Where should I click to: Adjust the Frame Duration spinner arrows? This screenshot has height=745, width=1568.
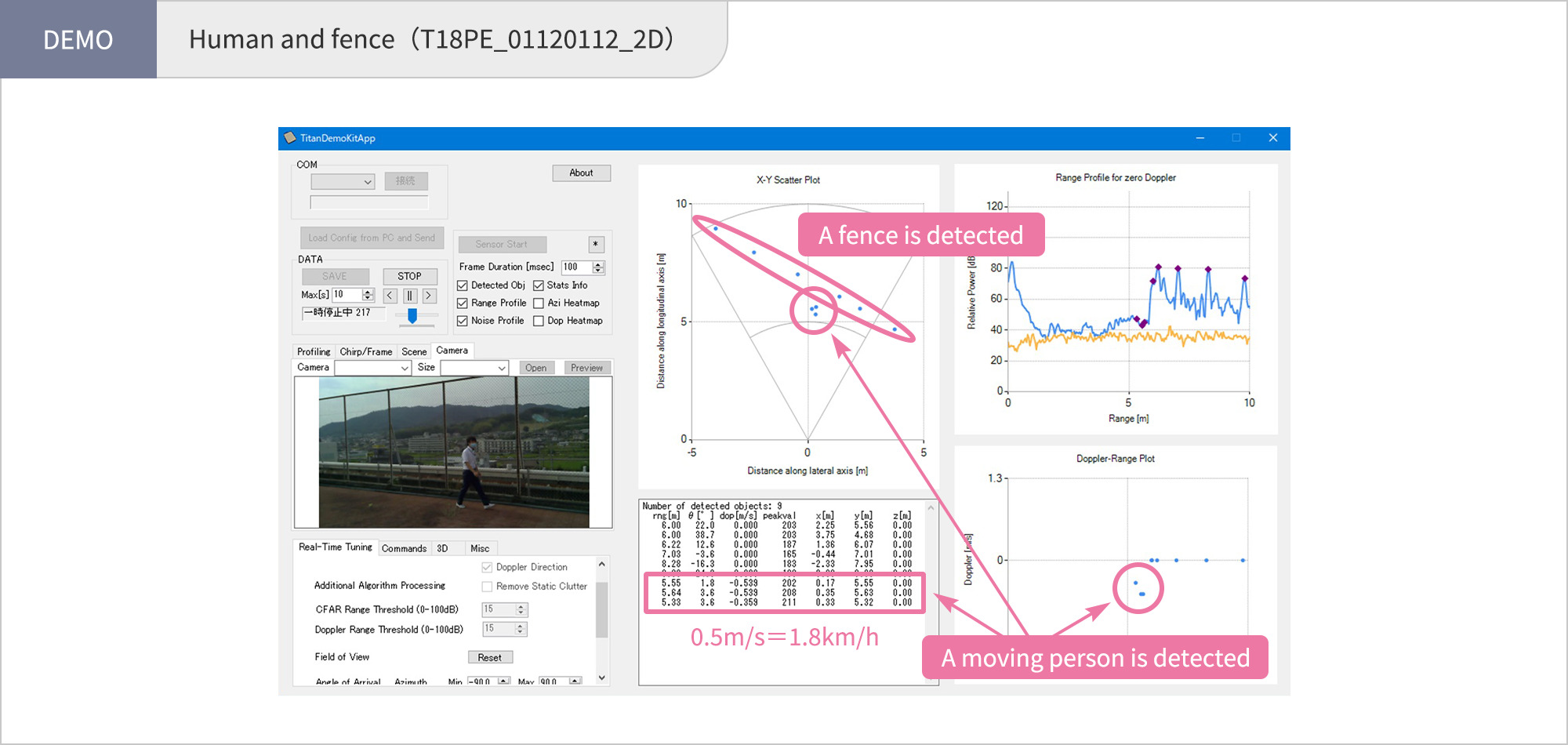pos(598,267)
